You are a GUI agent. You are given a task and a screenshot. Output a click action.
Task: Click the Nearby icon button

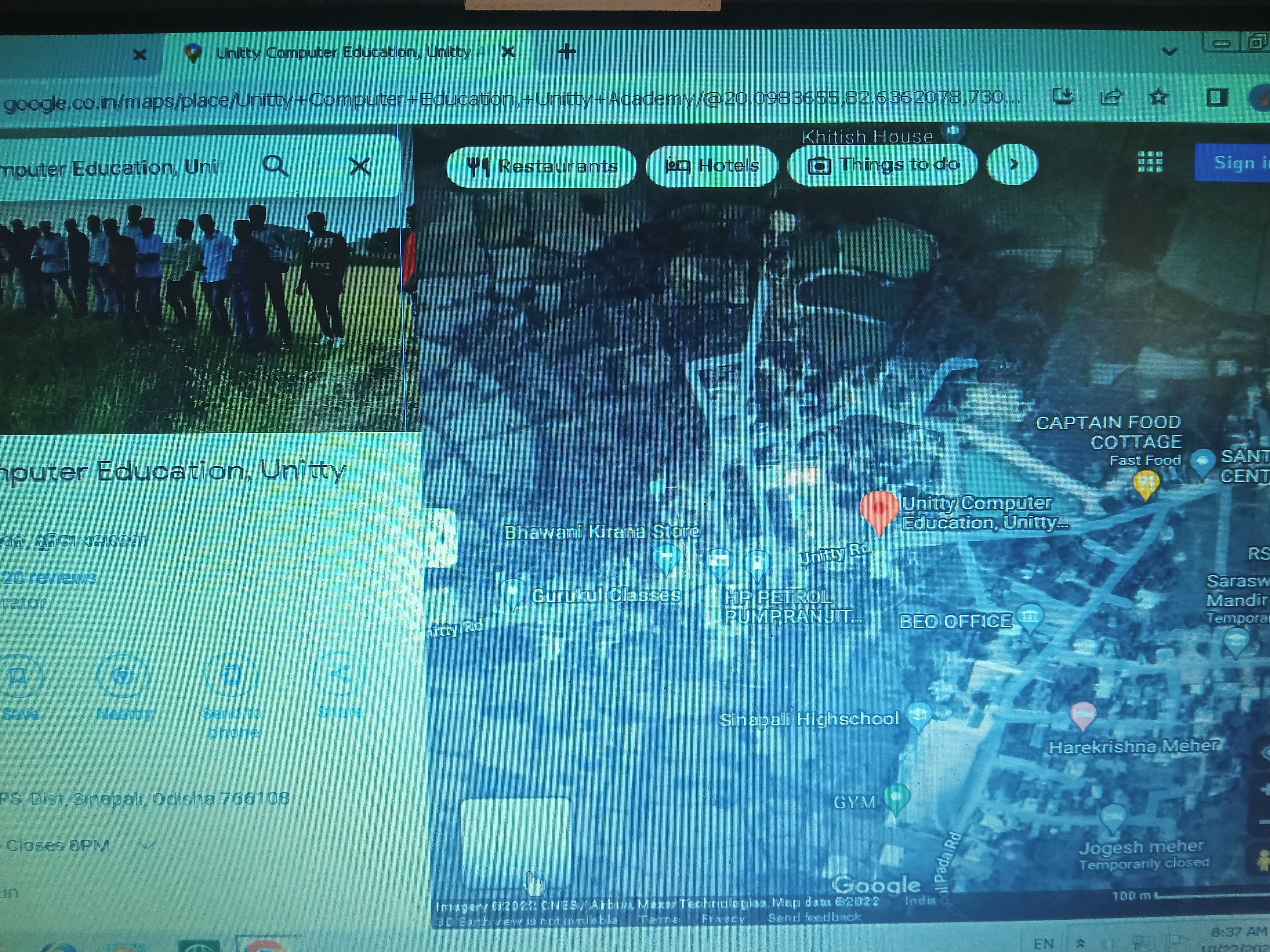123,676
